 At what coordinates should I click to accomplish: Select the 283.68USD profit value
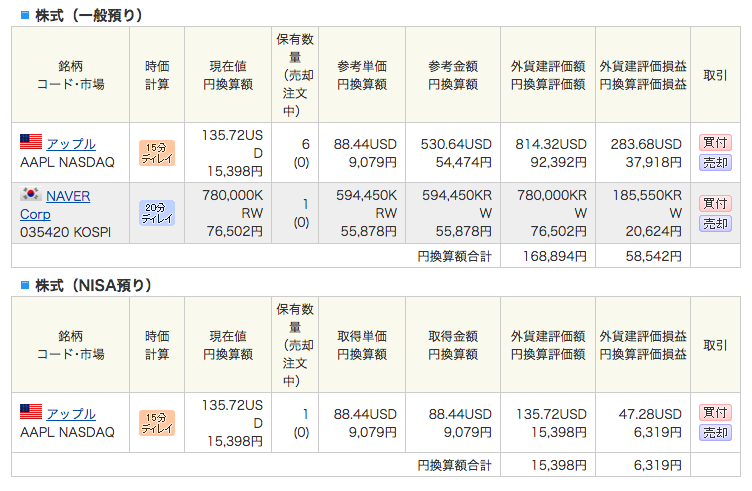point(646,144)
